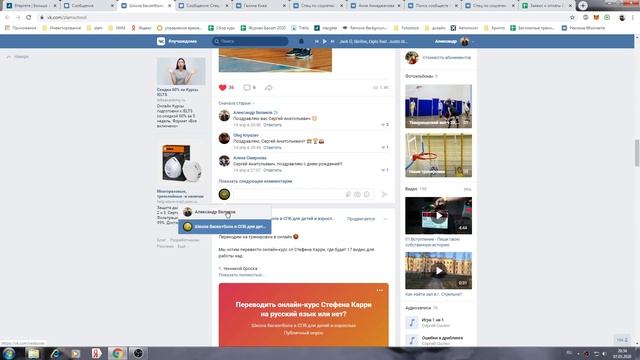Share the post with the arrow icon
Screen dimensions: 640x360
(268, 87)
